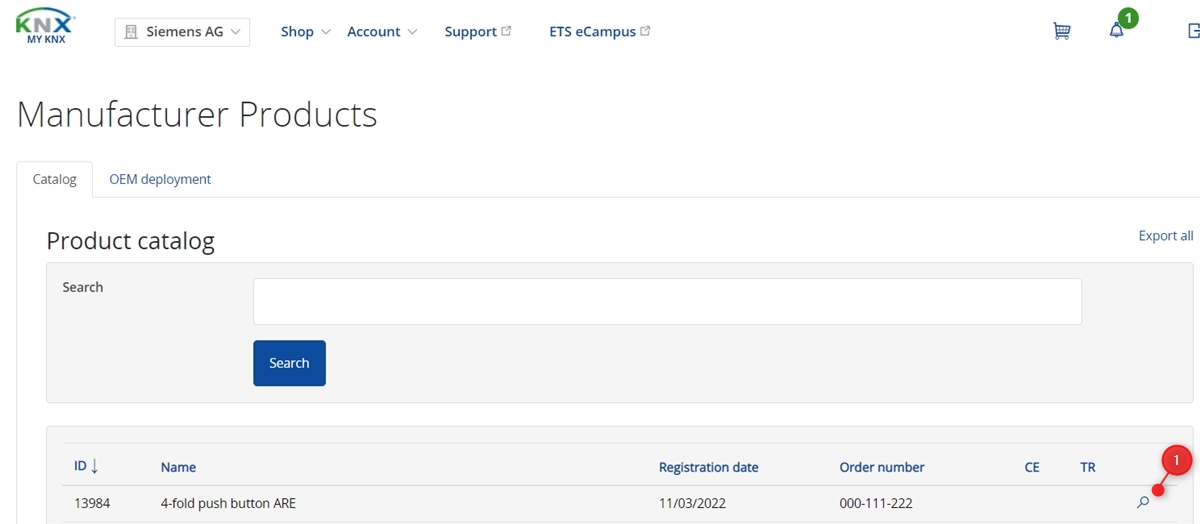Click the building icon beside Siemens AG
The width and height of the screenshot is (1200, 524).
pyautogui.click(x=130, y=32)
